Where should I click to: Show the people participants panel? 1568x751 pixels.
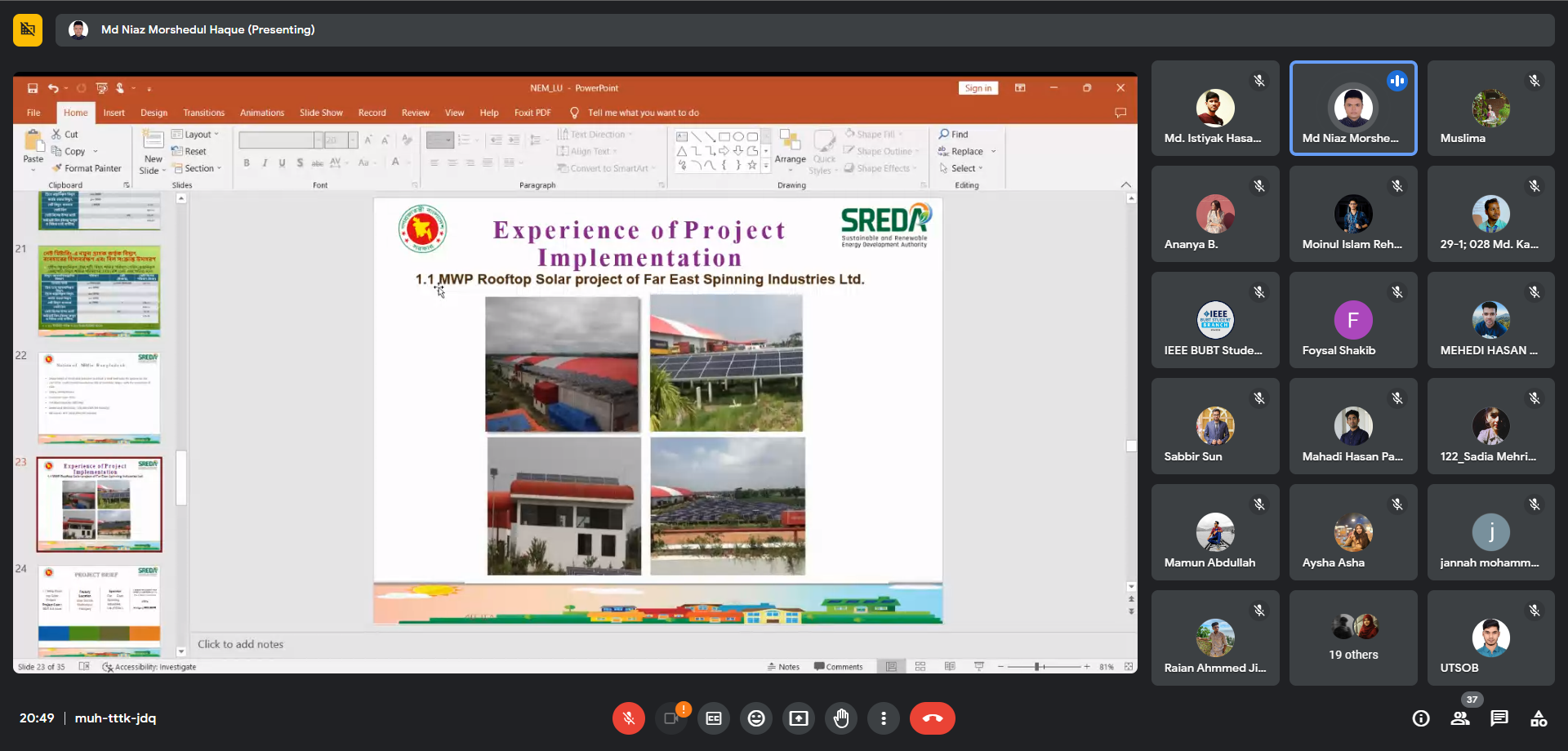(x=1460, y=718)
